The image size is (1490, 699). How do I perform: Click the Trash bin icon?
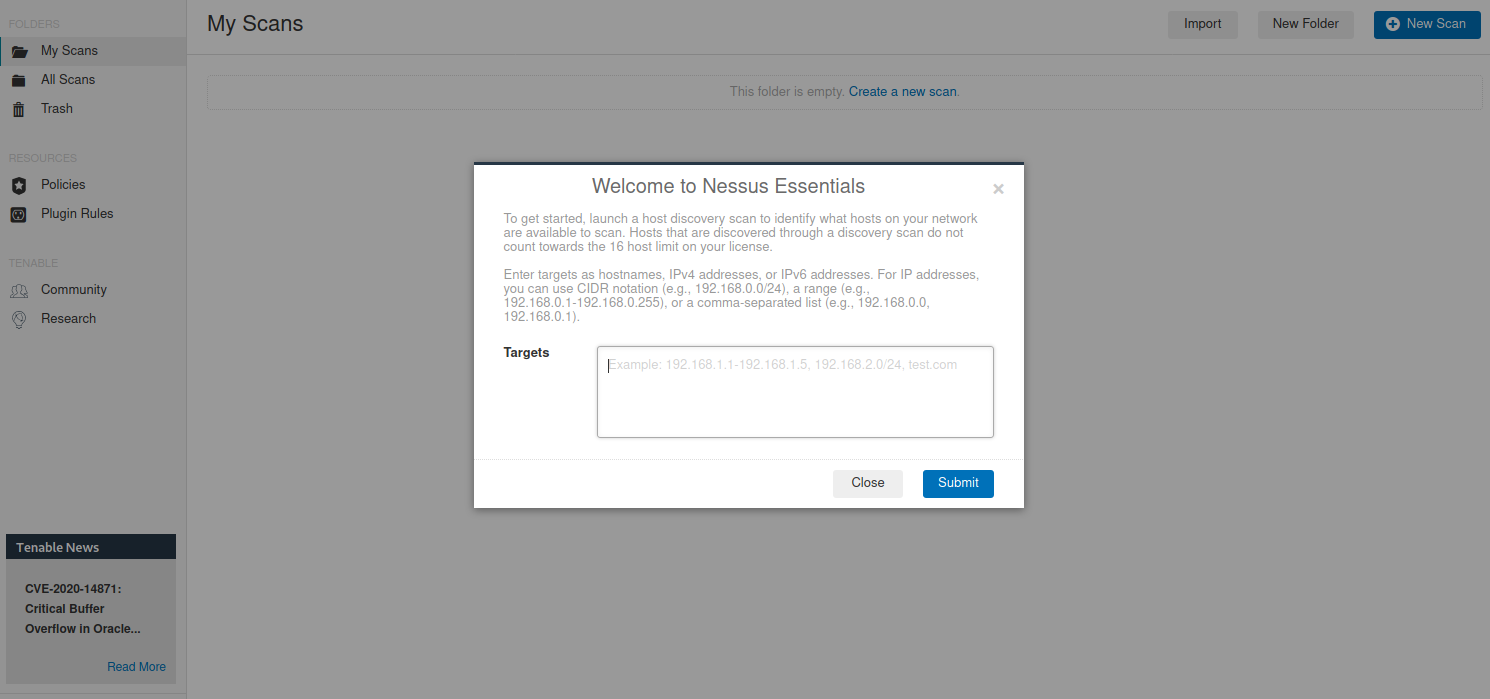(x=18, y=109)
